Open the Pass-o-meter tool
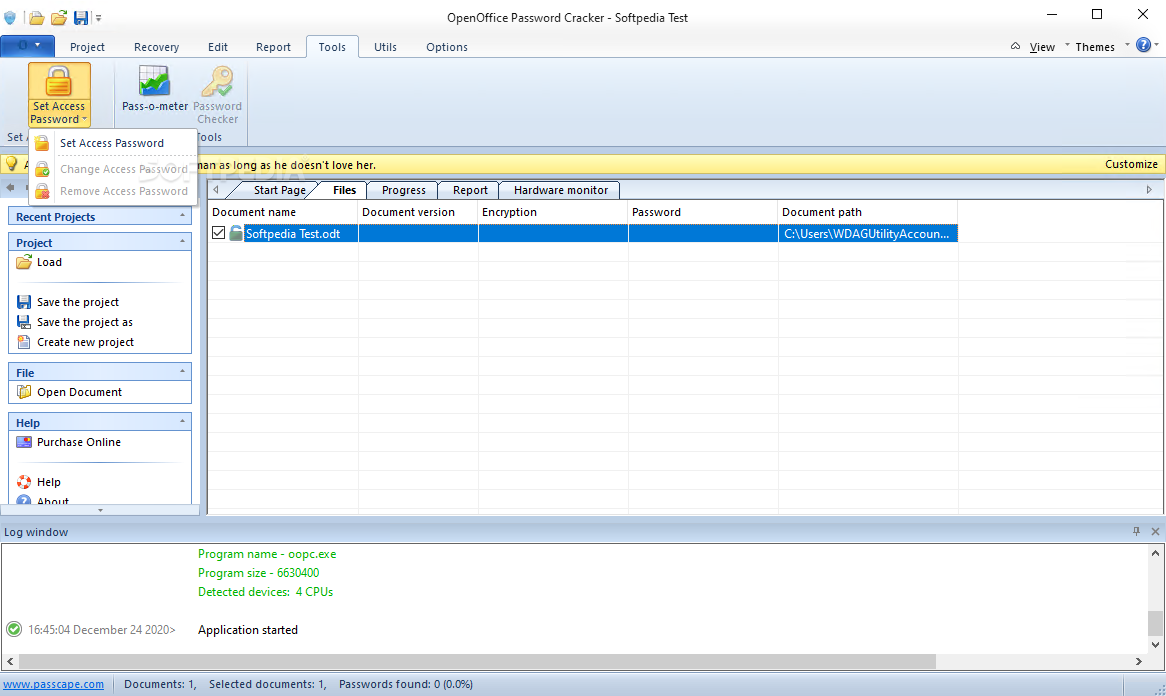 tap(155, 88)
